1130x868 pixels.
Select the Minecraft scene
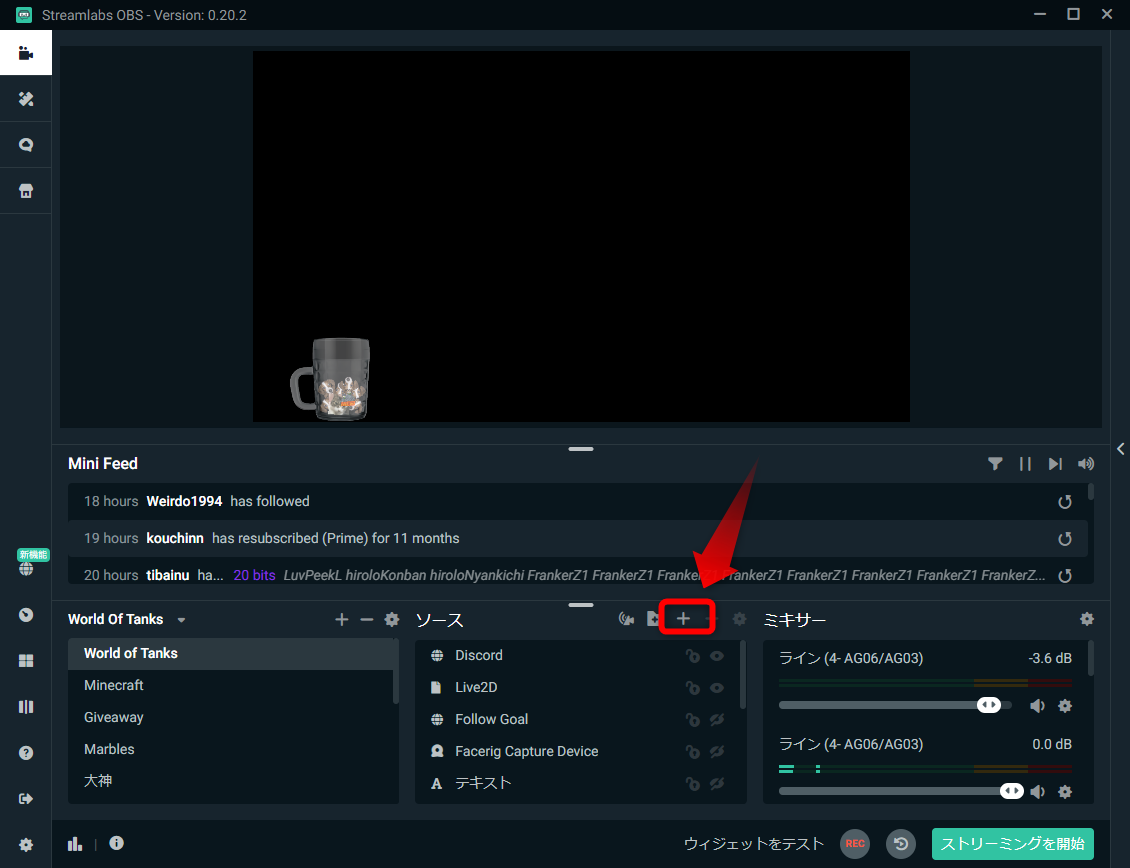pos(232,686)
